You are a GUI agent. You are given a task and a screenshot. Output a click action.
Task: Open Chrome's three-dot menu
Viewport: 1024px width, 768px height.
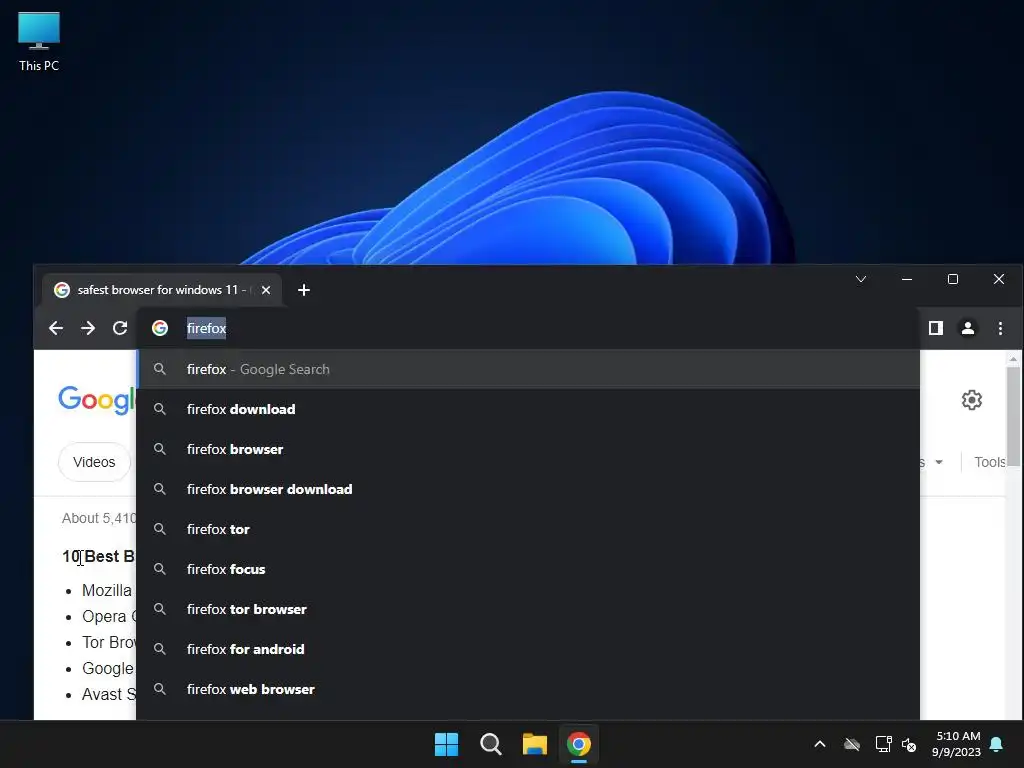tap(1000, 328)
